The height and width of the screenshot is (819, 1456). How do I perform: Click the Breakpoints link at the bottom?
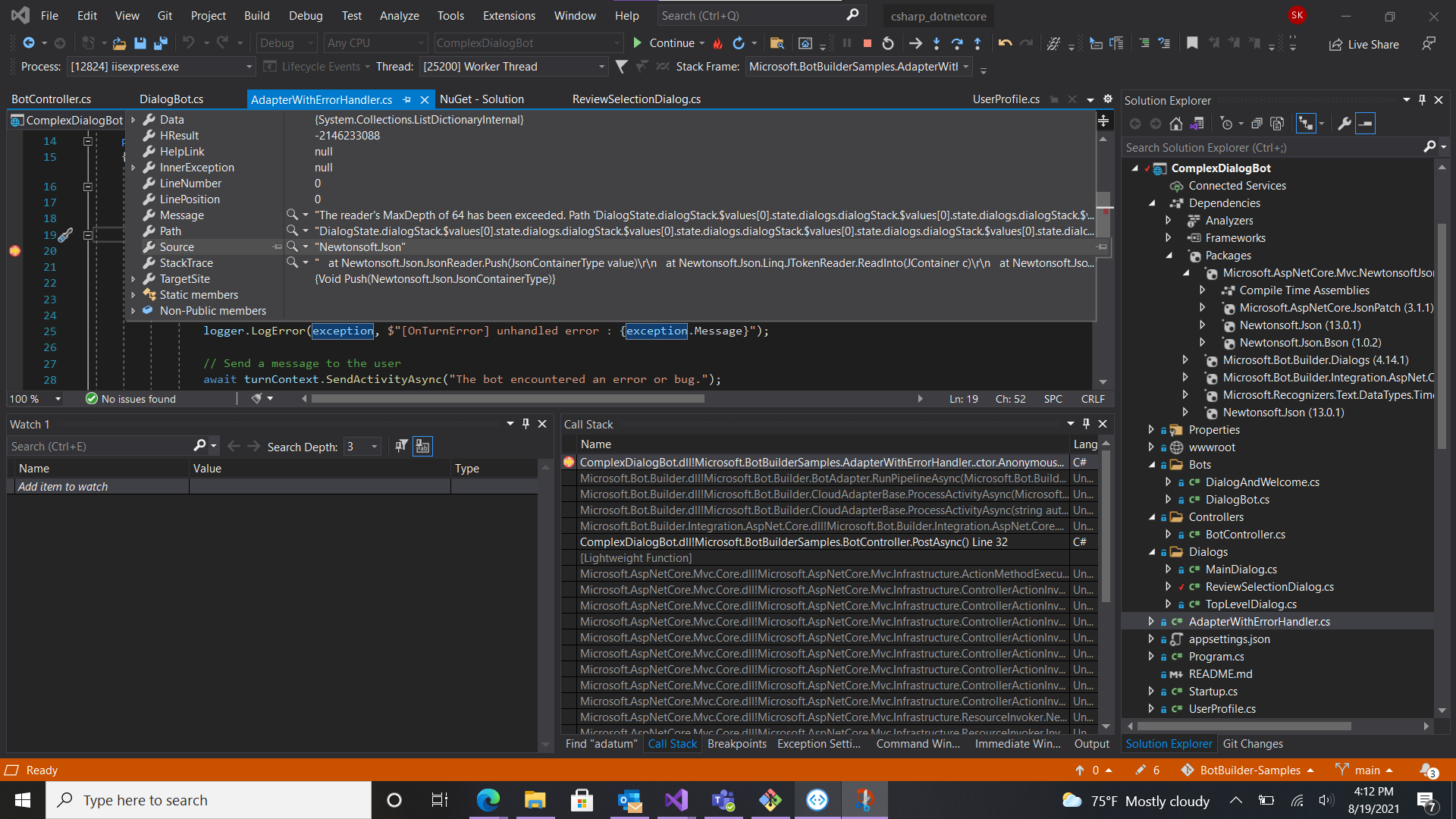[x=736, y=744]
